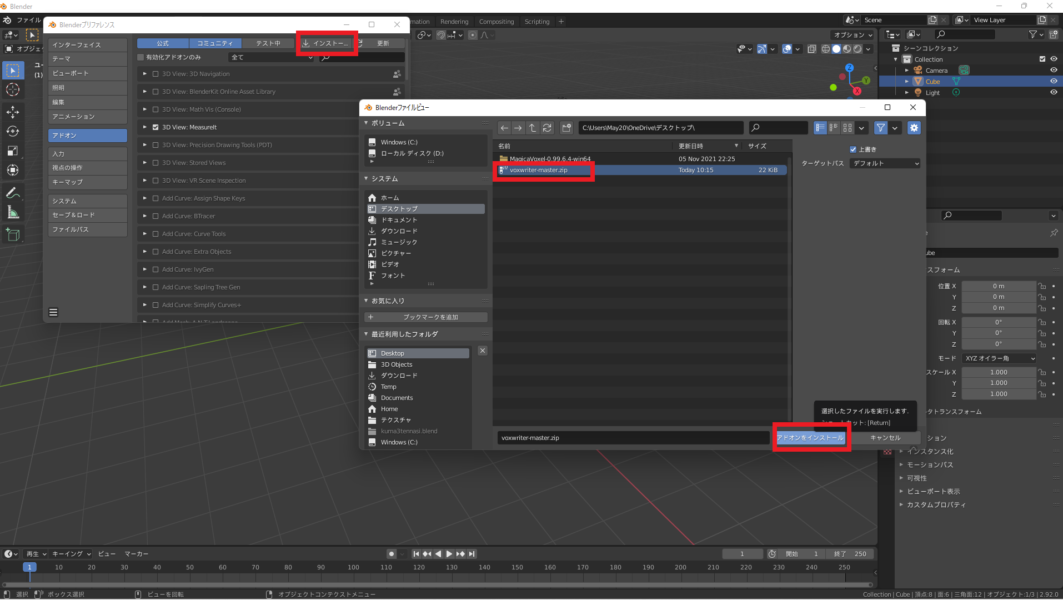Image resolution: width=1063 pixels, height=600 pixels.
Task: Go back in file browser history
Action: (x=504, y=127)
